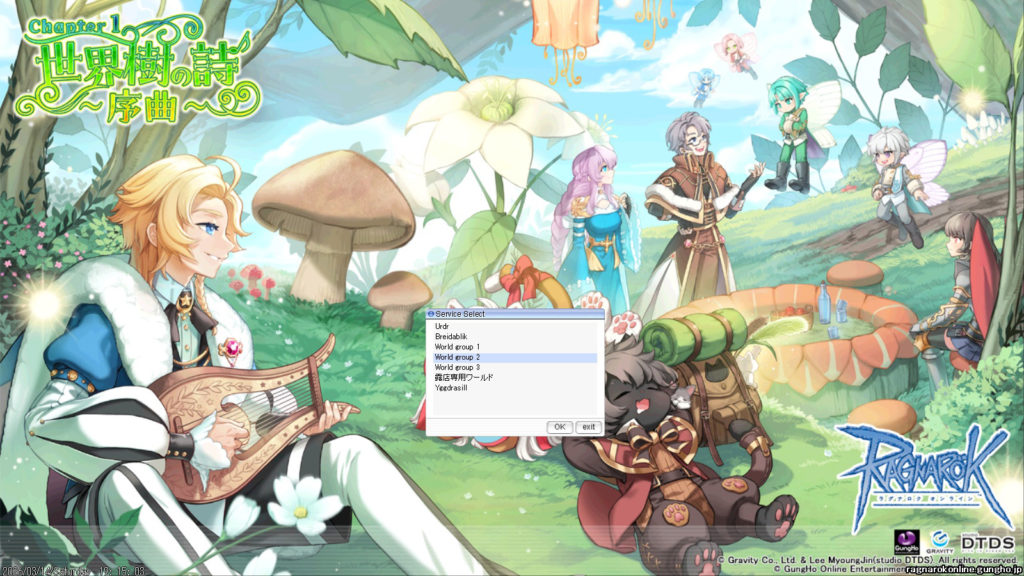Click the empty area below Yggdrasill in the list
The image size is (1024, 576).
[513, 405]
